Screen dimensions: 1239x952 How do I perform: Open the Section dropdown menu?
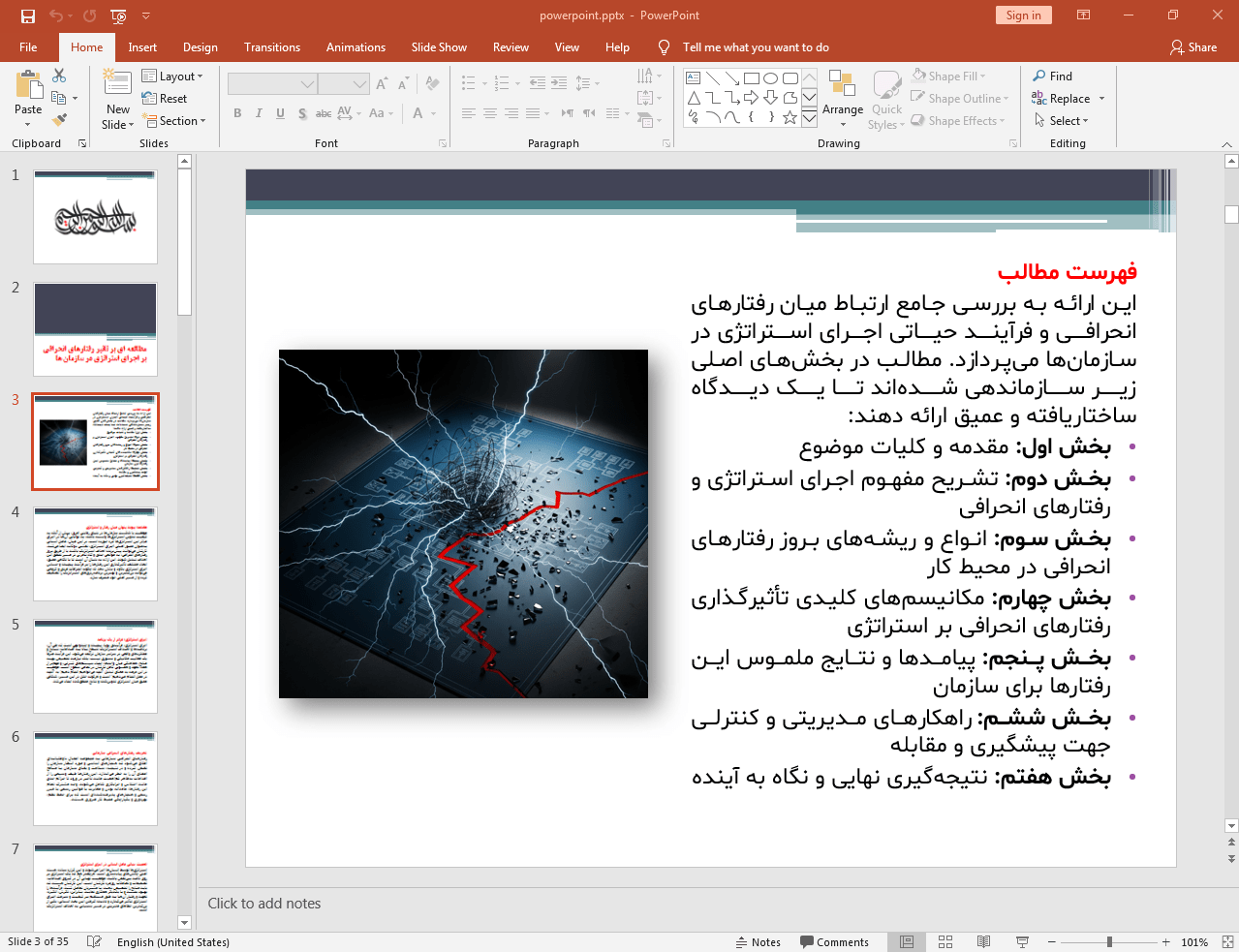pos(174,121)
